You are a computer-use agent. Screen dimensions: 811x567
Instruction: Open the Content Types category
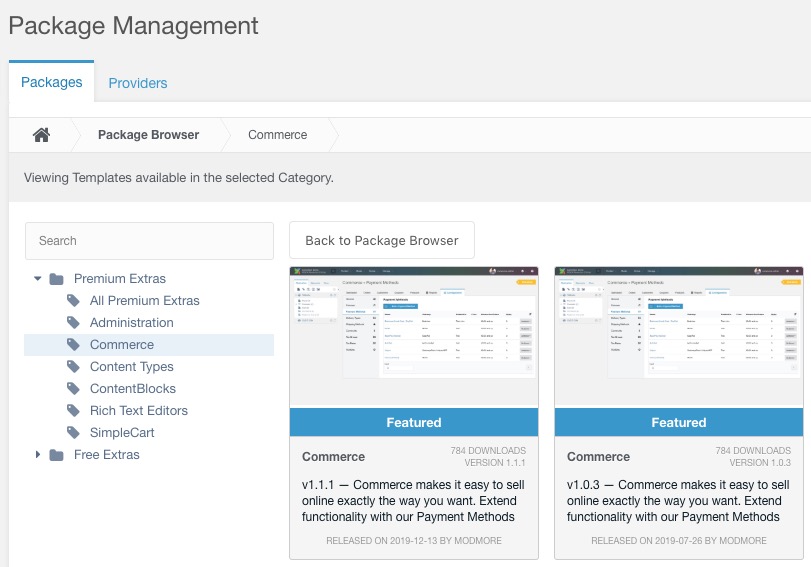[131, 367]
